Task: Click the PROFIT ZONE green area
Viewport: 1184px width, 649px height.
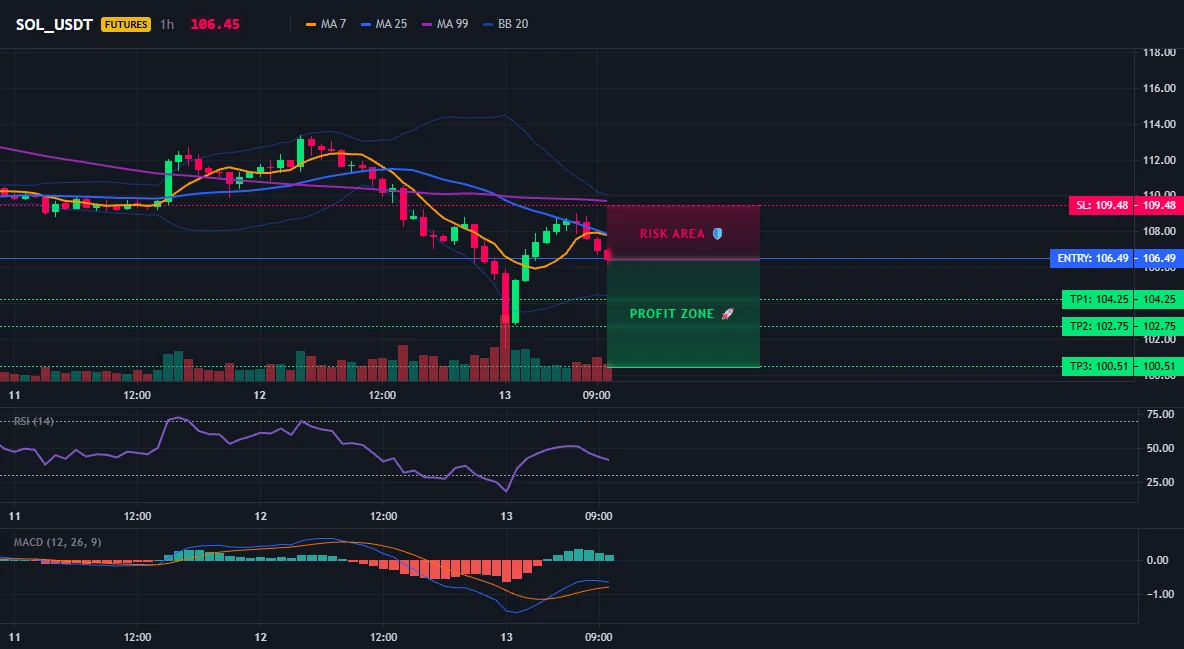Action: coord(683,314)
